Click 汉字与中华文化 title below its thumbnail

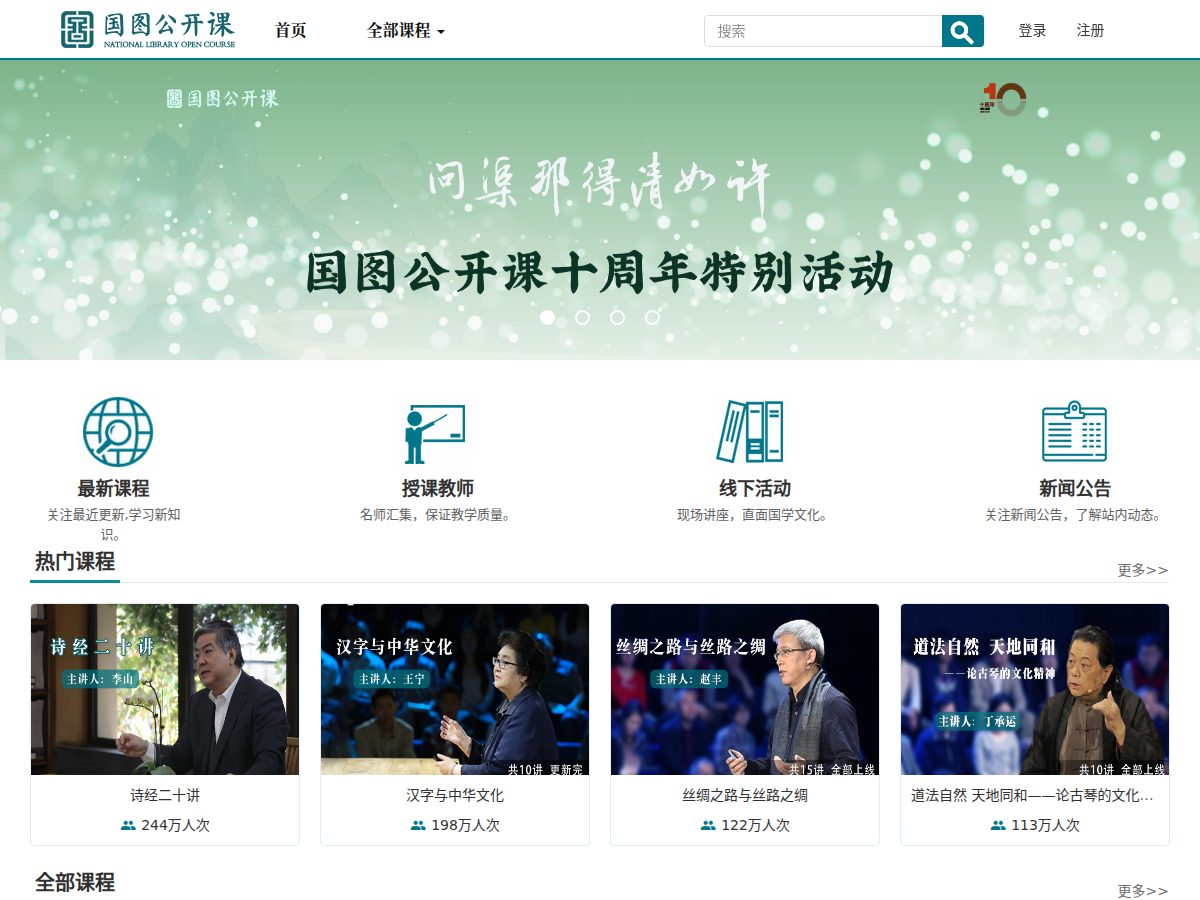tap(455, 796)
